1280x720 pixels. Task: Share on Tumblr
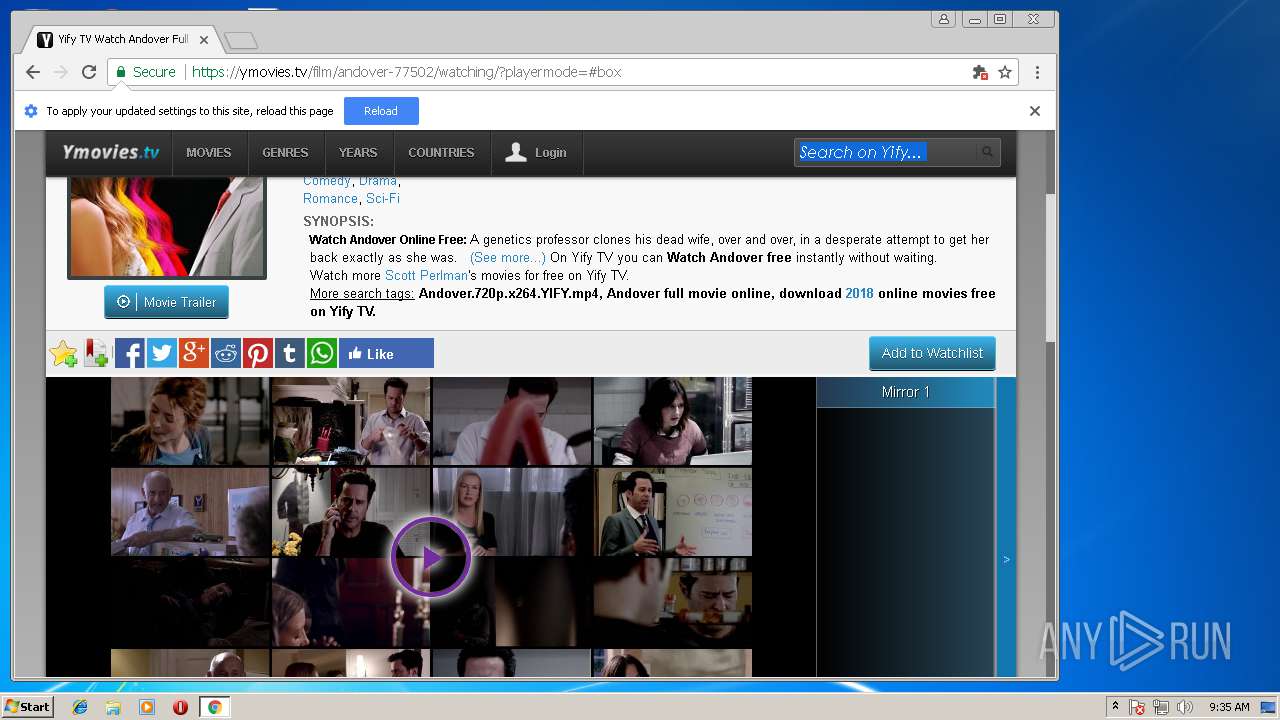pos(289,353)
